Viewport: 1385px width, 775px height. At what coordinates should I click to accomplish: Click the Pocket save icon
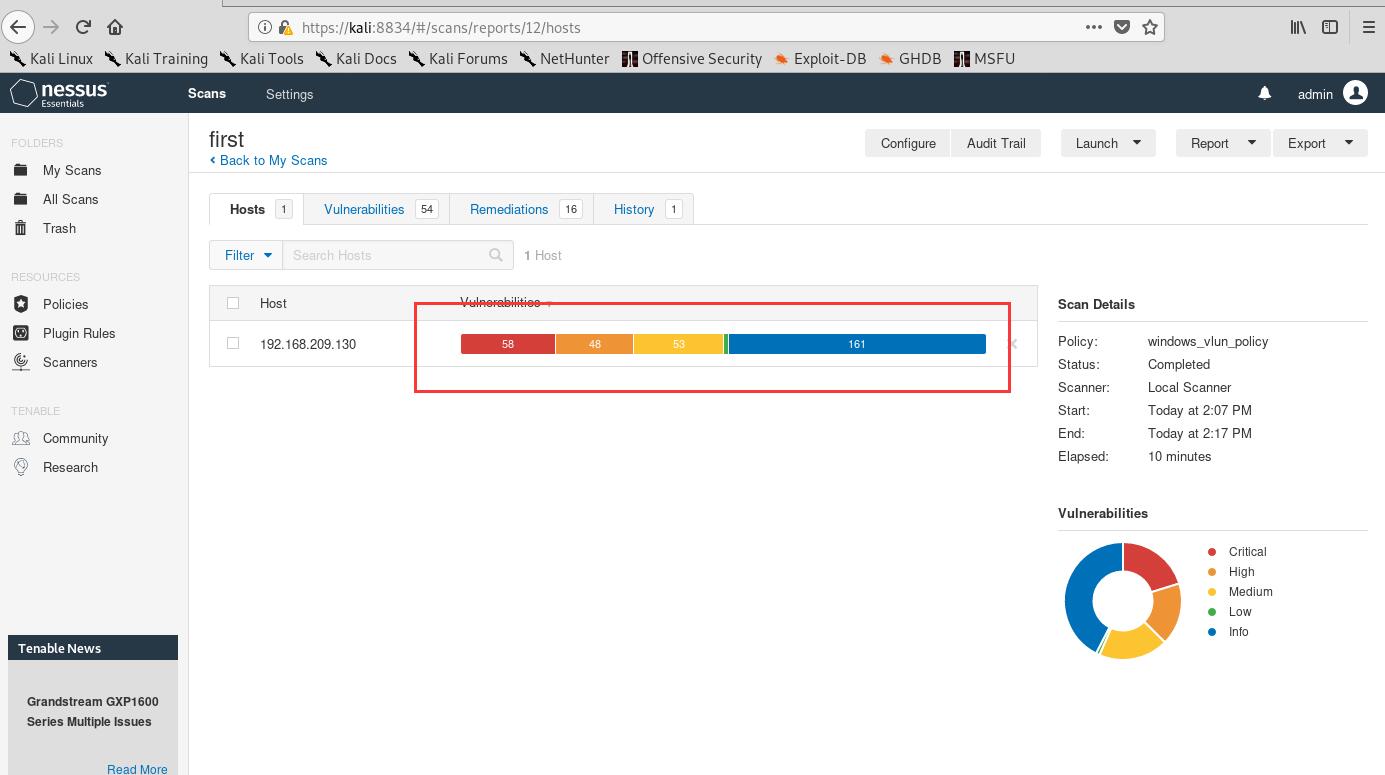[1122, 27]
